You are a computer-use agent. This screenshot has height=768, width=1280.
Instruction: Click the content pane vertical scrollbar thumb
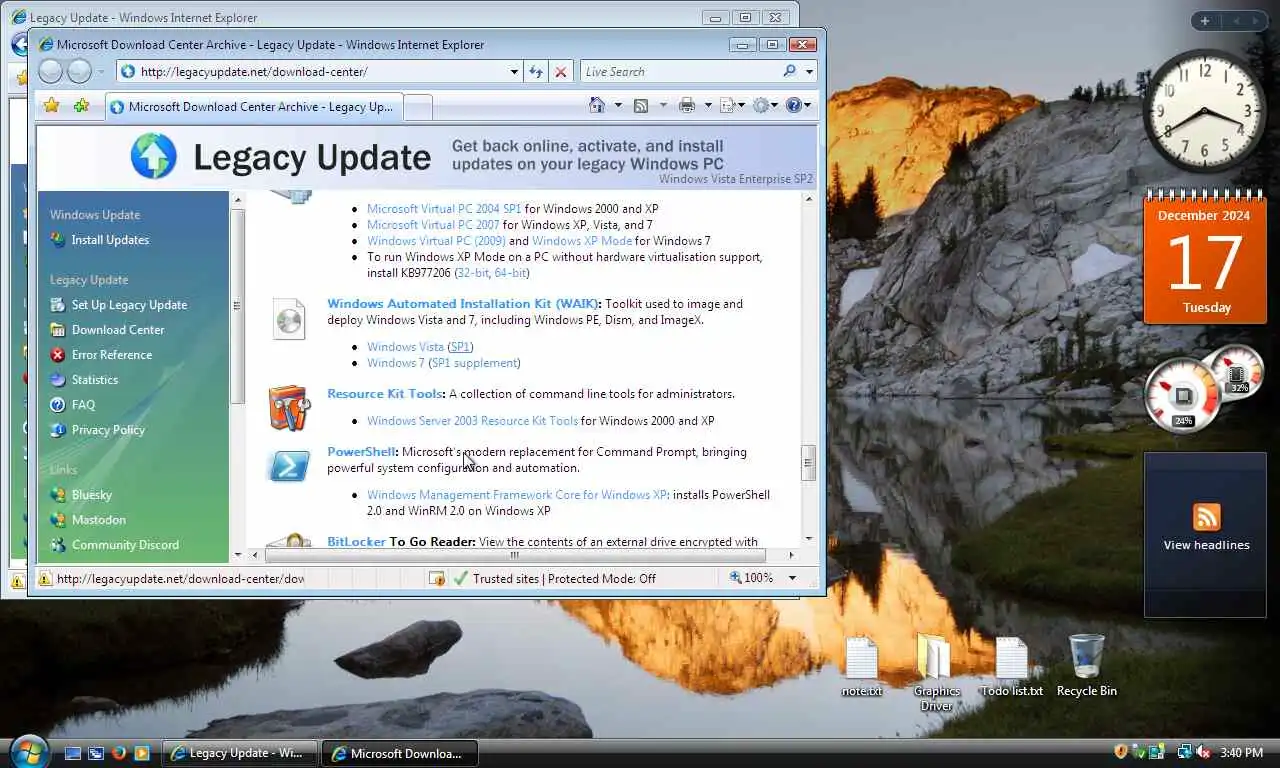click(808, 463)
